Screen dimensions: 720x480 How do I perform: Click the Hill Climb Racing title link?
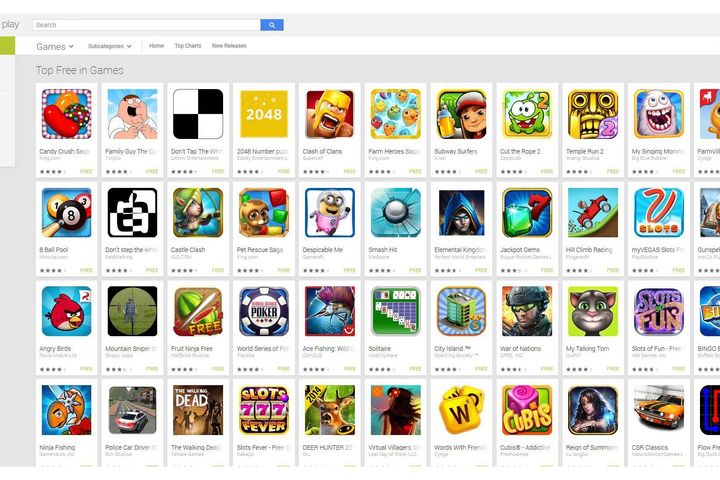[x=589, y=250]
